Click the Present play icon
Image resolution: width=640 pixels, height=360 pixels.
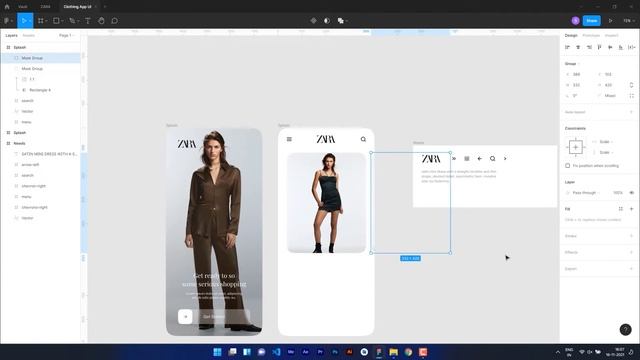coord(611,21)
